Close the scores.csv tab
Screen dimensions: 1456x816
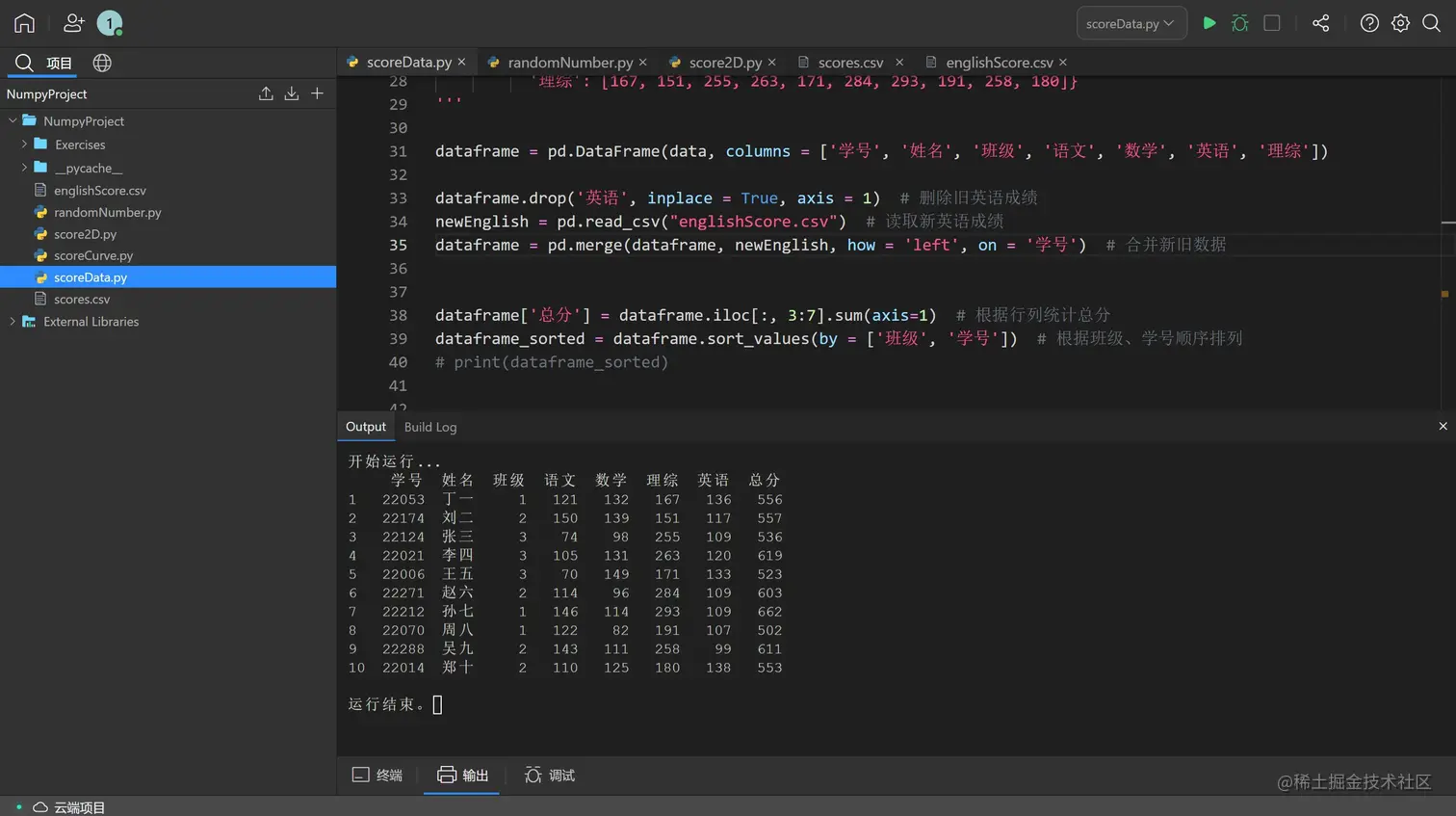899,62
